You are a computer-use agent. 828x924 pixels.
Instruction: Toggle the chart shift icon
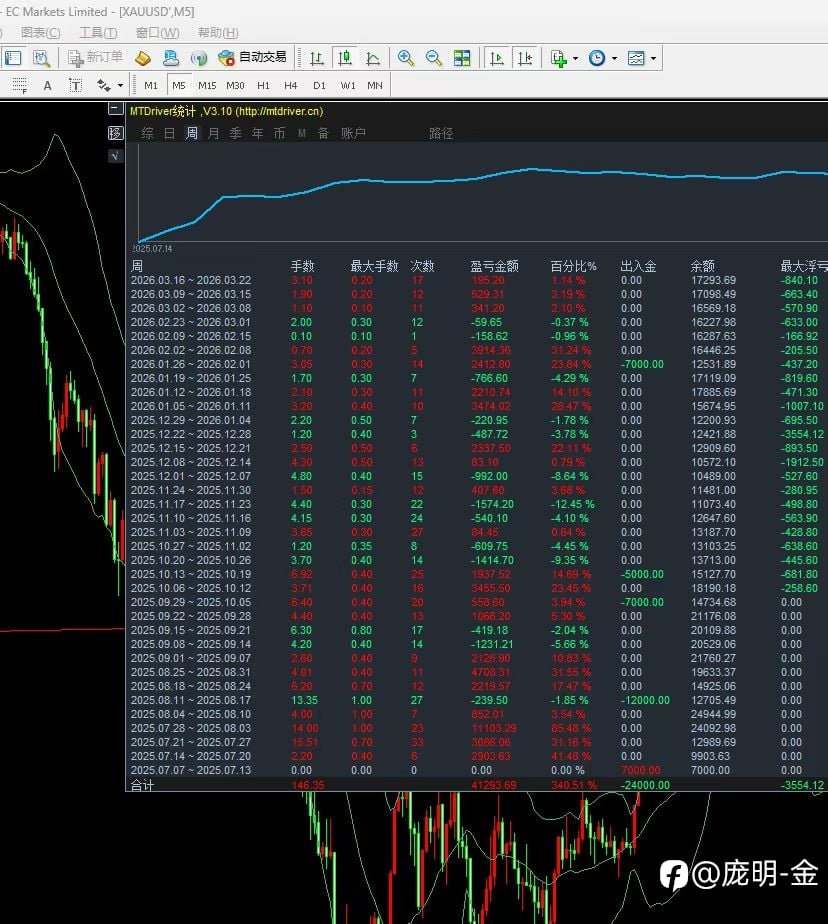tap(525, 58)
